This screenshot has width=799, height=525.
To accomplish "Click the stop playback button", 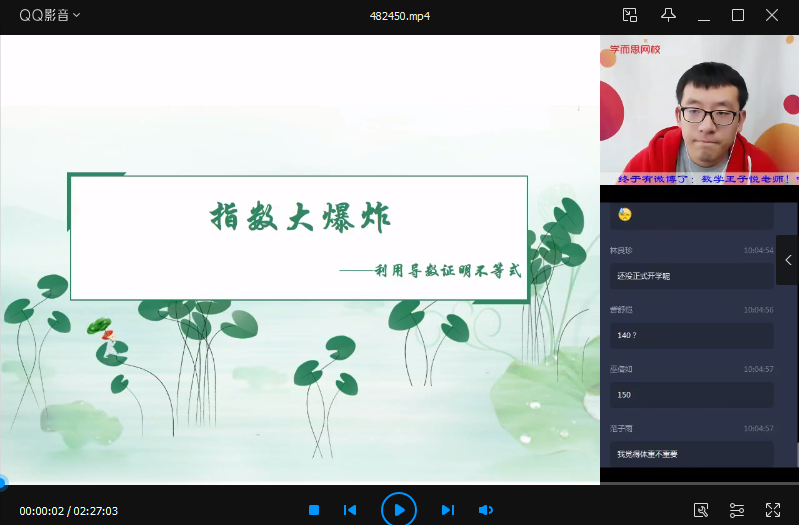I will [x=314, y=510].
